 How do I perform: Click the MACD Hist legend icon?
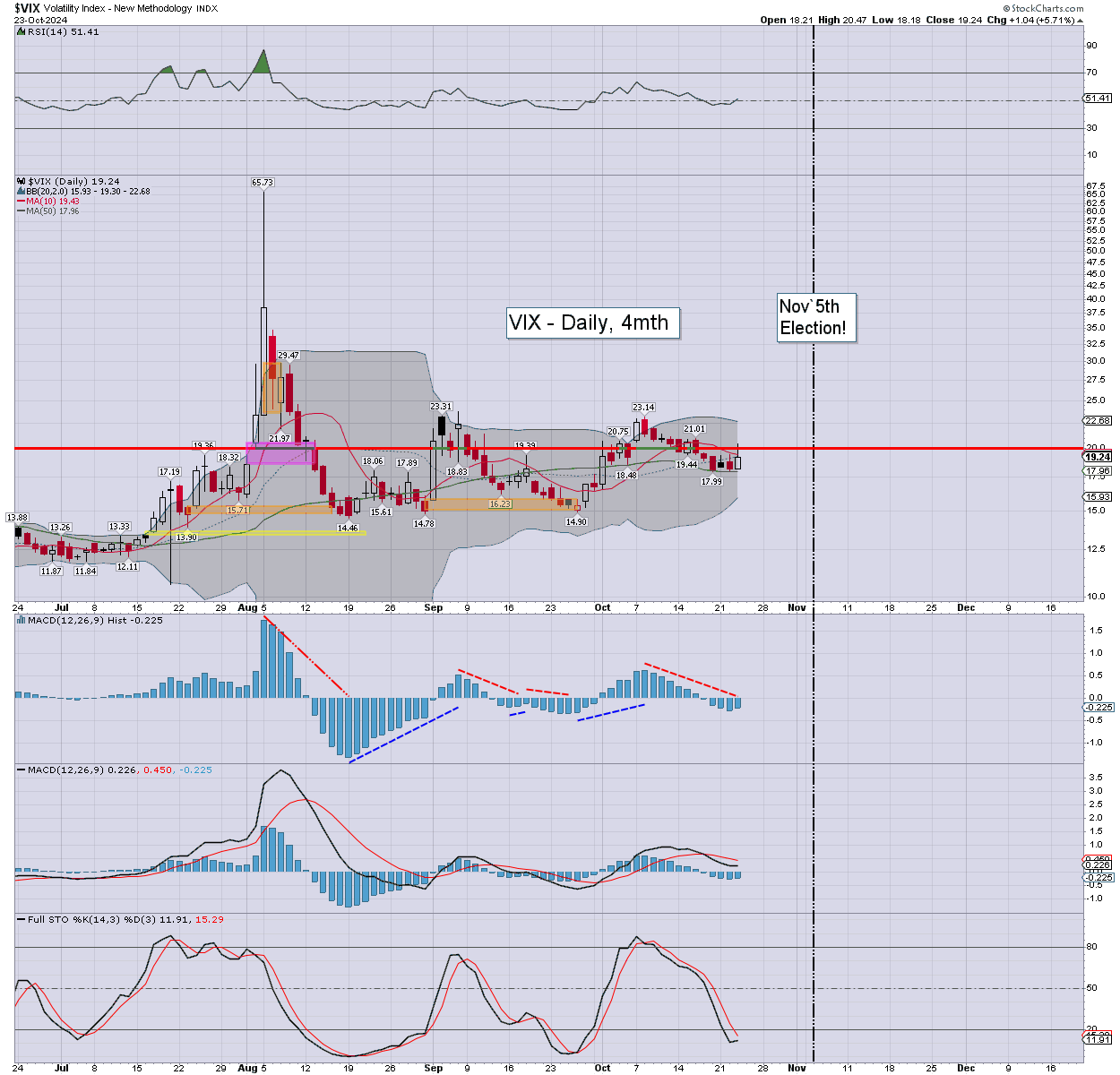click(x=21, y=620)
